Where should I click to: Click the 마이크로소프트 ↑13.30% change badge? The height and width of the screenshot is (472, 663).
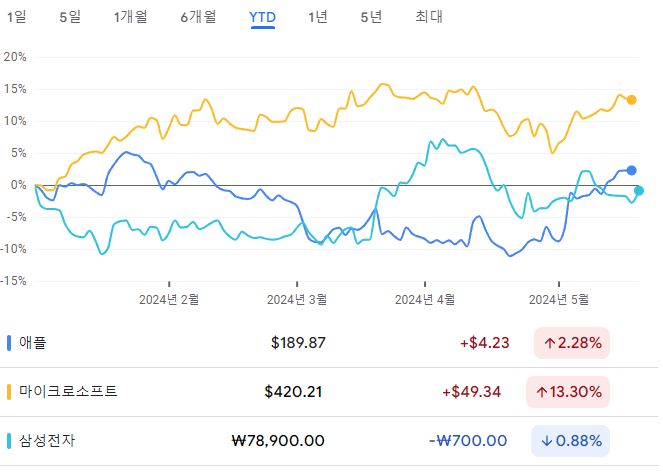pos(568,392)
